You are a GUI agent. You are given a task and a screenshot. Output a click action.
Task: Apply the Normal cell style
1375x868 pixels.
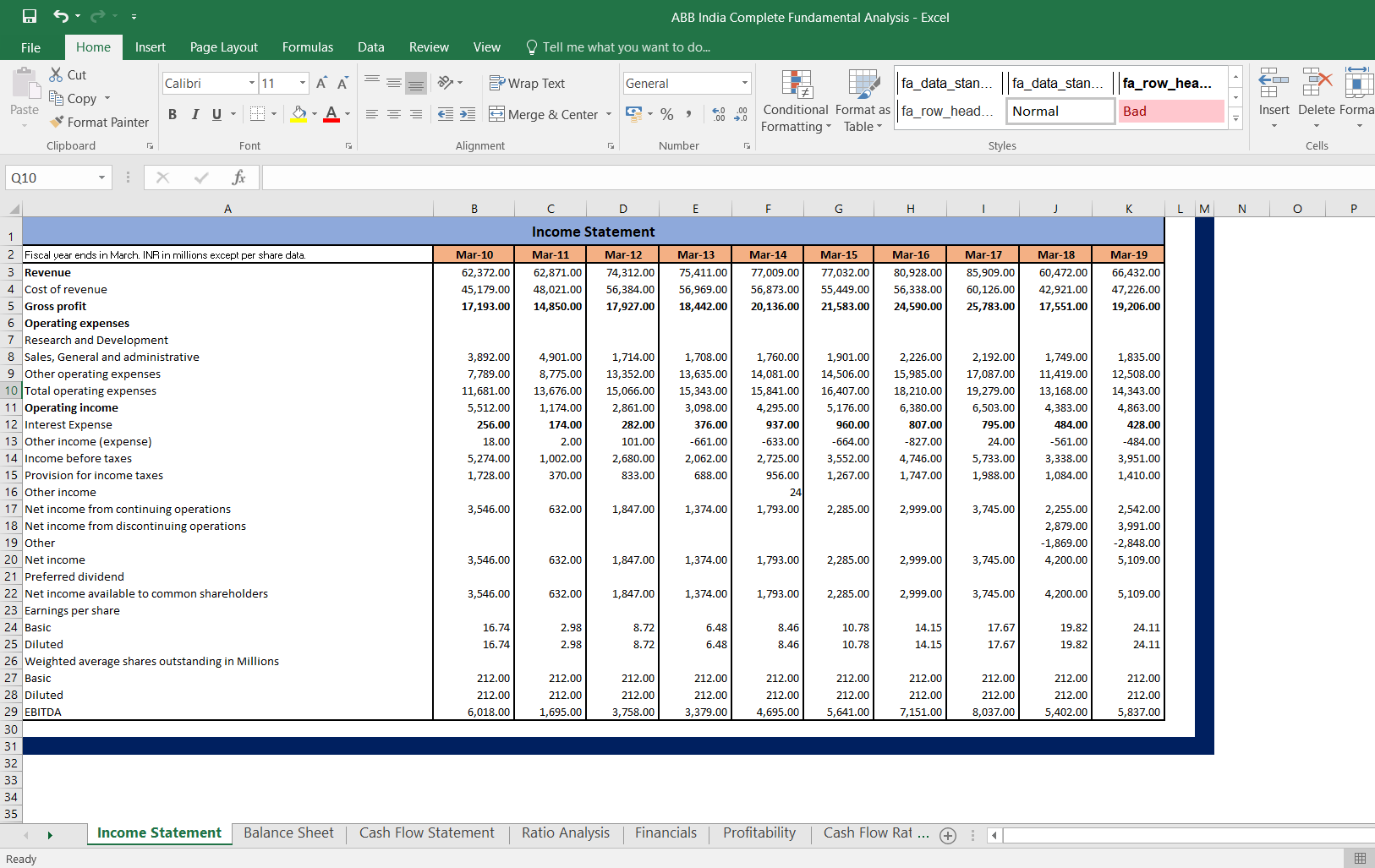coord(1060,111)
